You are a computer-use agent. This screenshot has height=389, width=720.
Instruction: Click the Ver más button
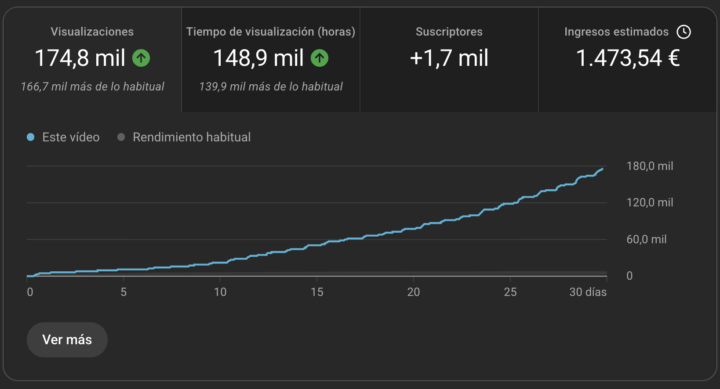click(x=67, y=339)
